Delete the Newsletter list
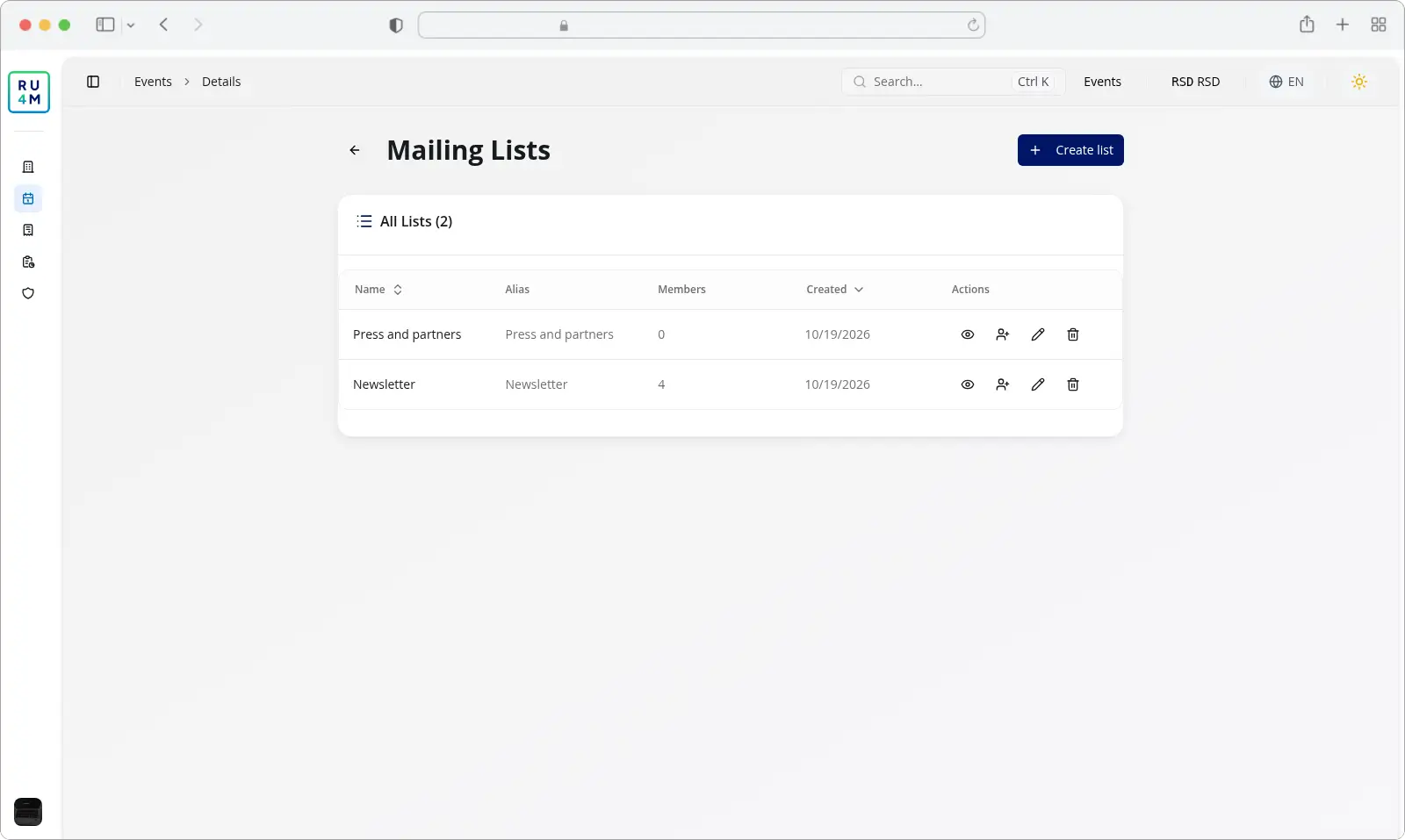 click(1073, 384)
